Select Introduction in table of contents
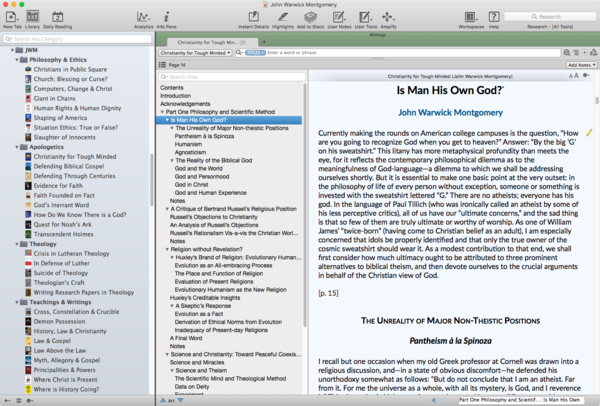600x406 pixels. tap(175, 96)
